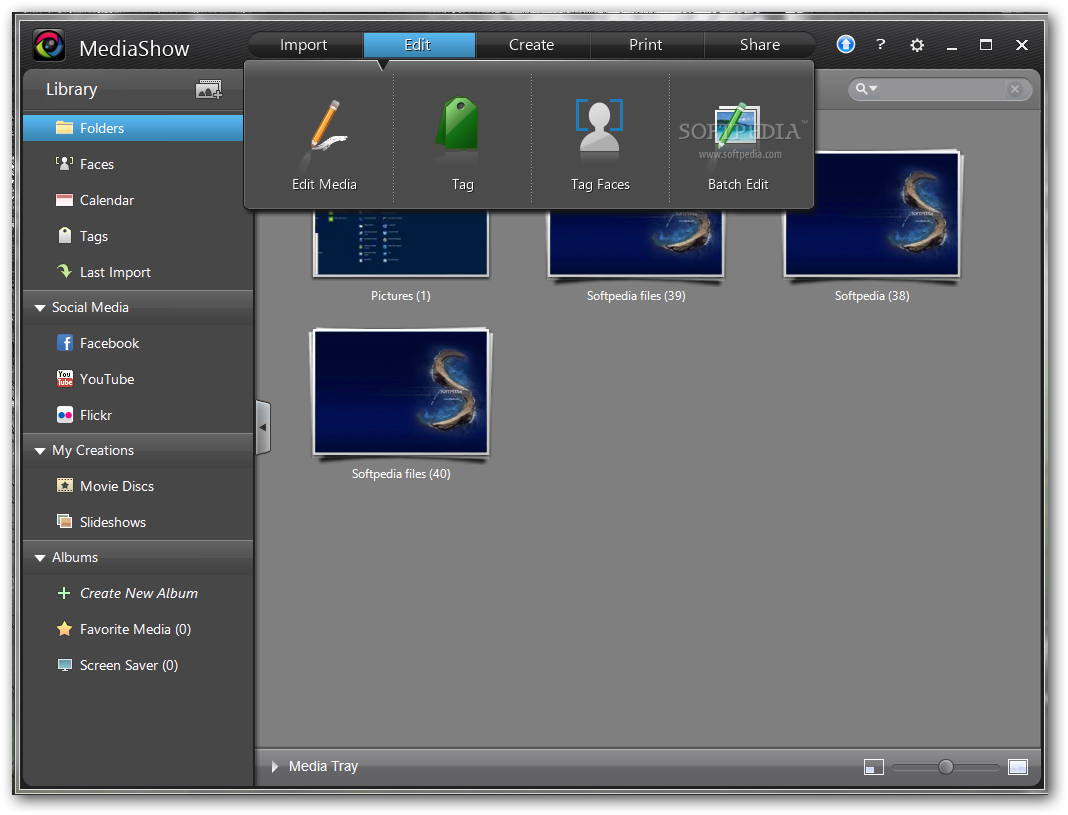Select the Pictures (1) folder thumbnail
This screenshot has width=1068, height=815.
400,242
